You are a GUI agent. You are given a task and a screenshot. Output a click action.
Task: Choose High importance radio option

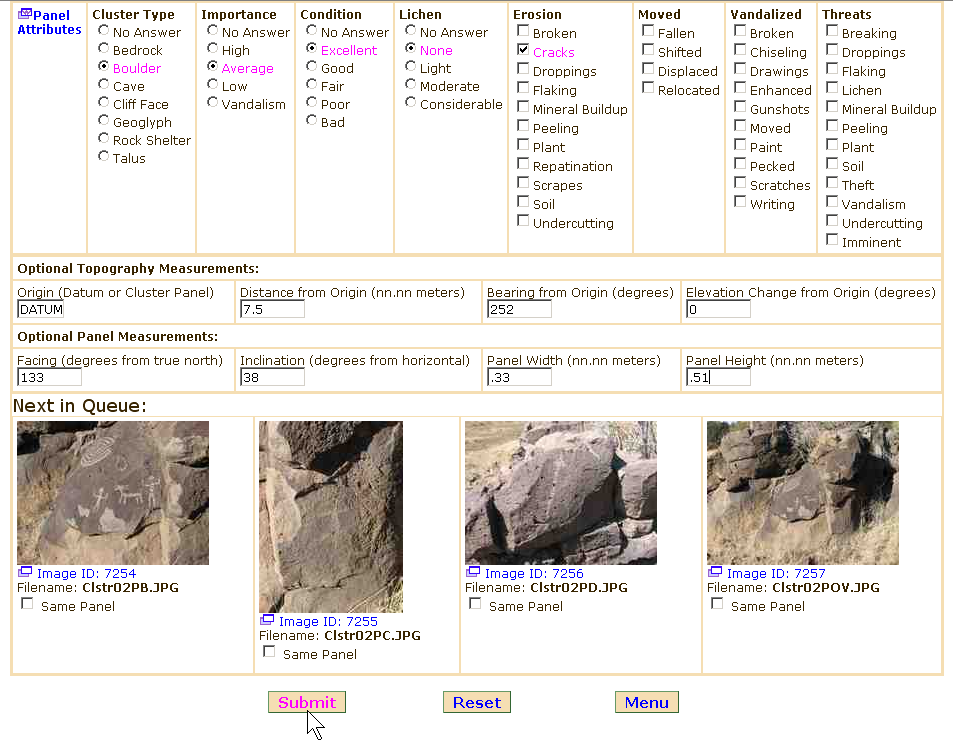point(213,49)
